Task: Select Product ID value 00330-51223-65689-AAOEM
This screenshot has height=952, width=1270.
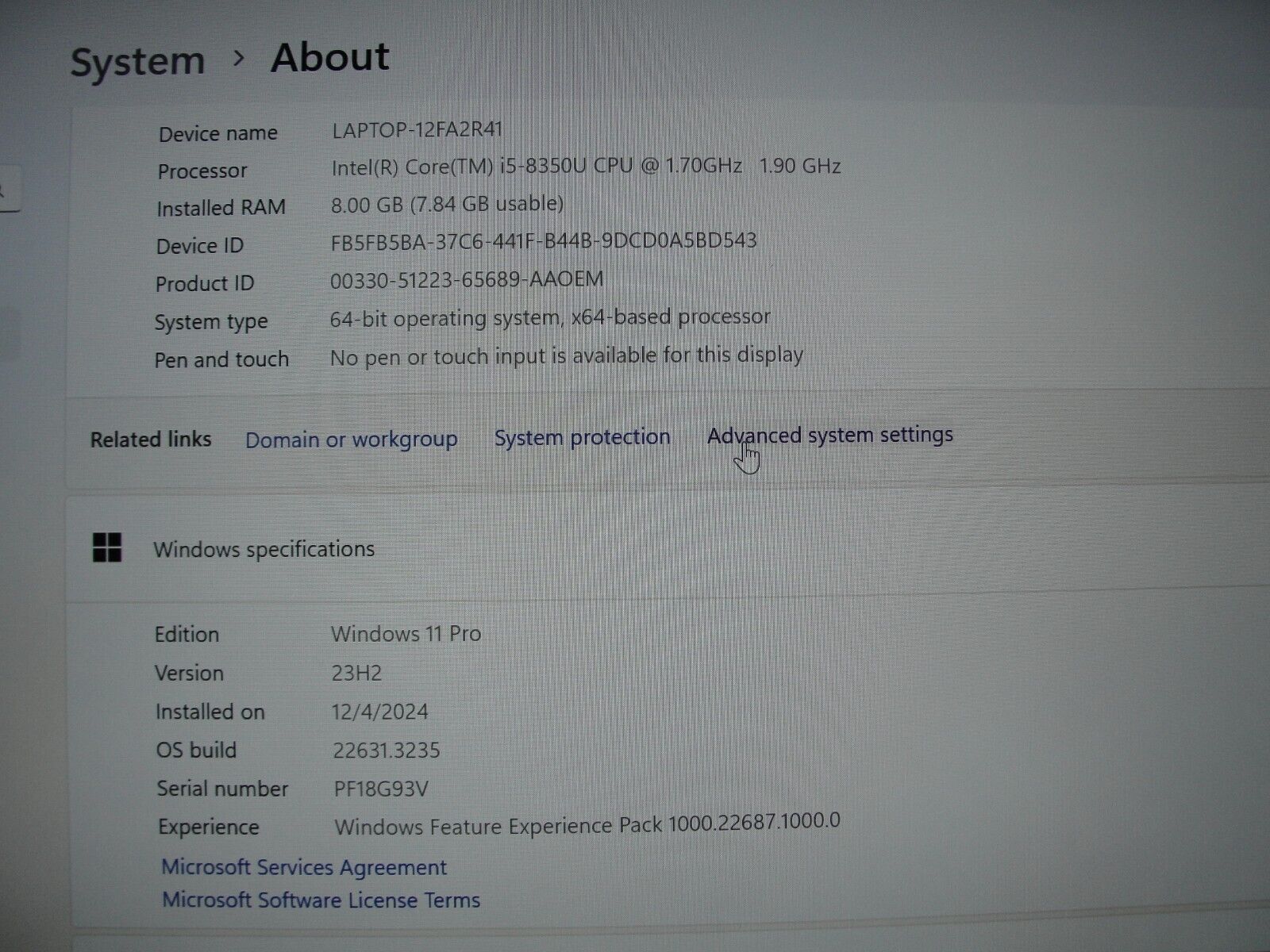Action: 467,279
